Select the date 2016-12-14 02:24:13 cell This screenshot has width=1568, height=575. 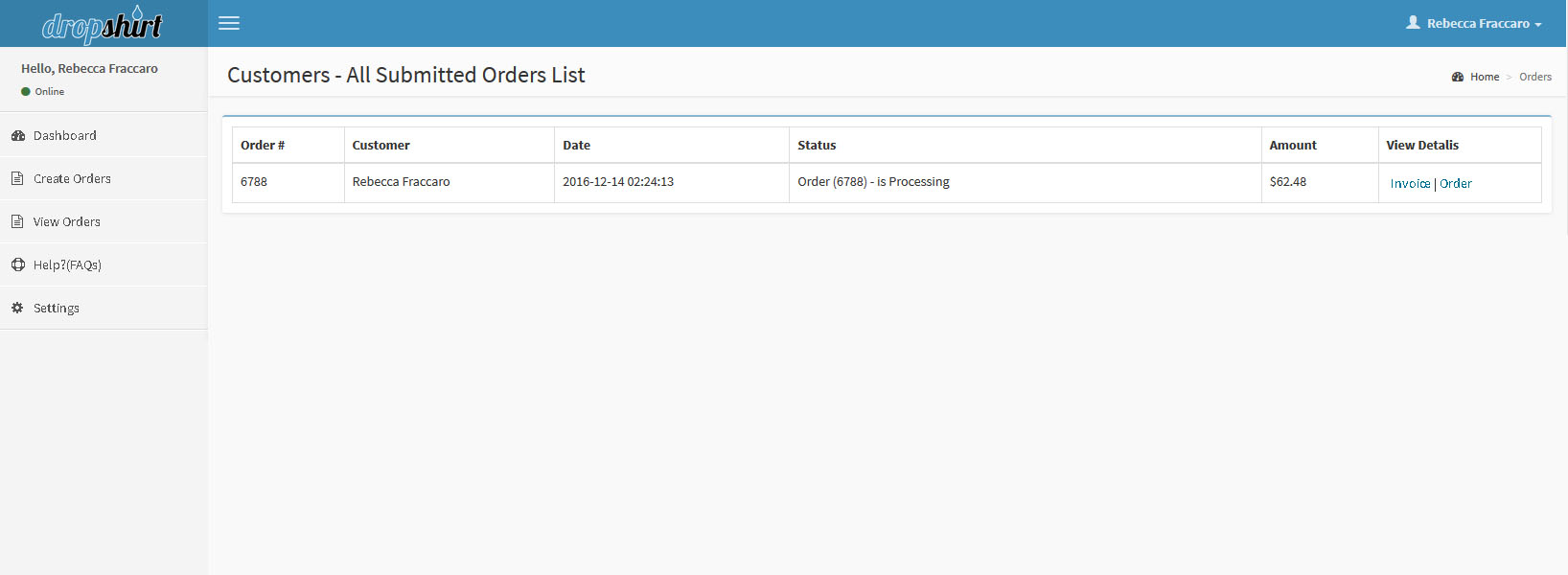(672, 182)
